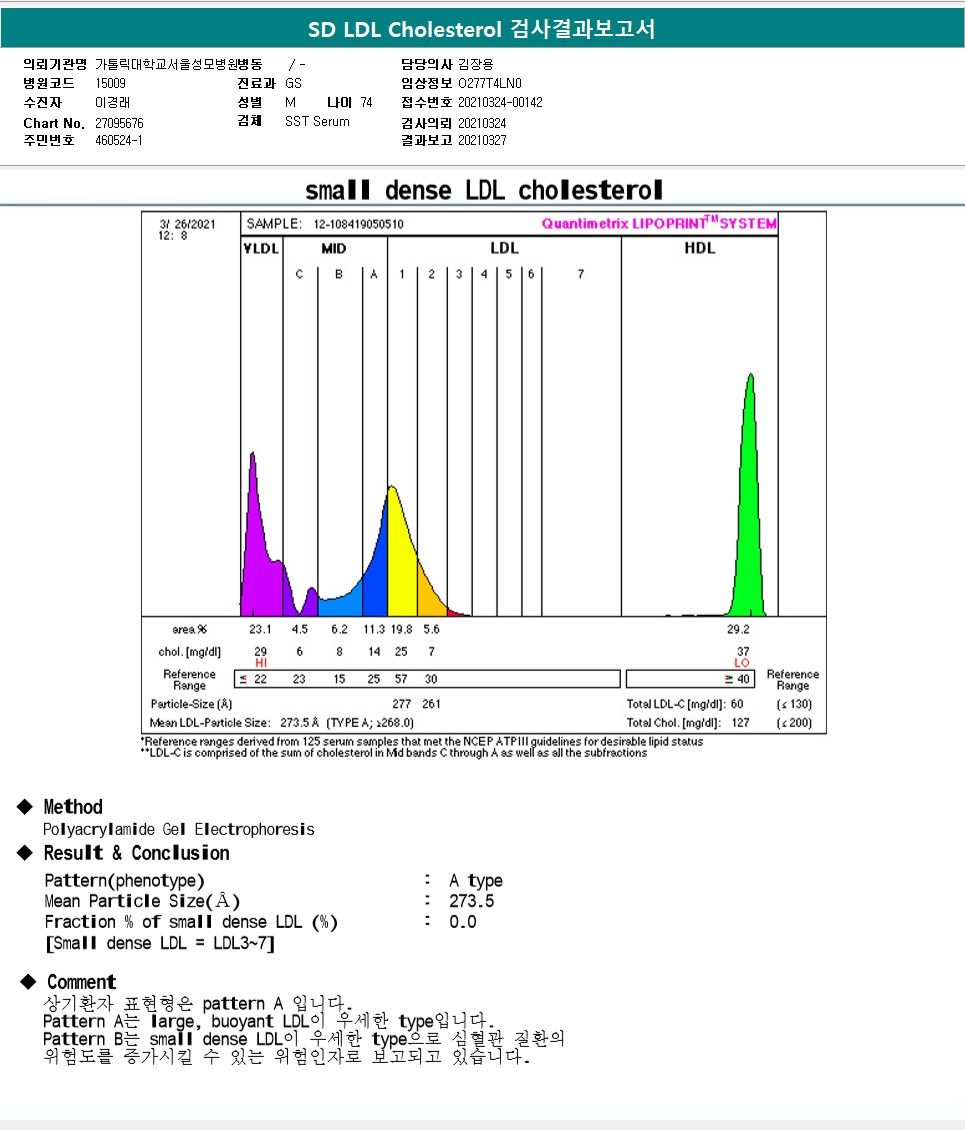Click the diamond bullet beside Comment

coord(28,981)
